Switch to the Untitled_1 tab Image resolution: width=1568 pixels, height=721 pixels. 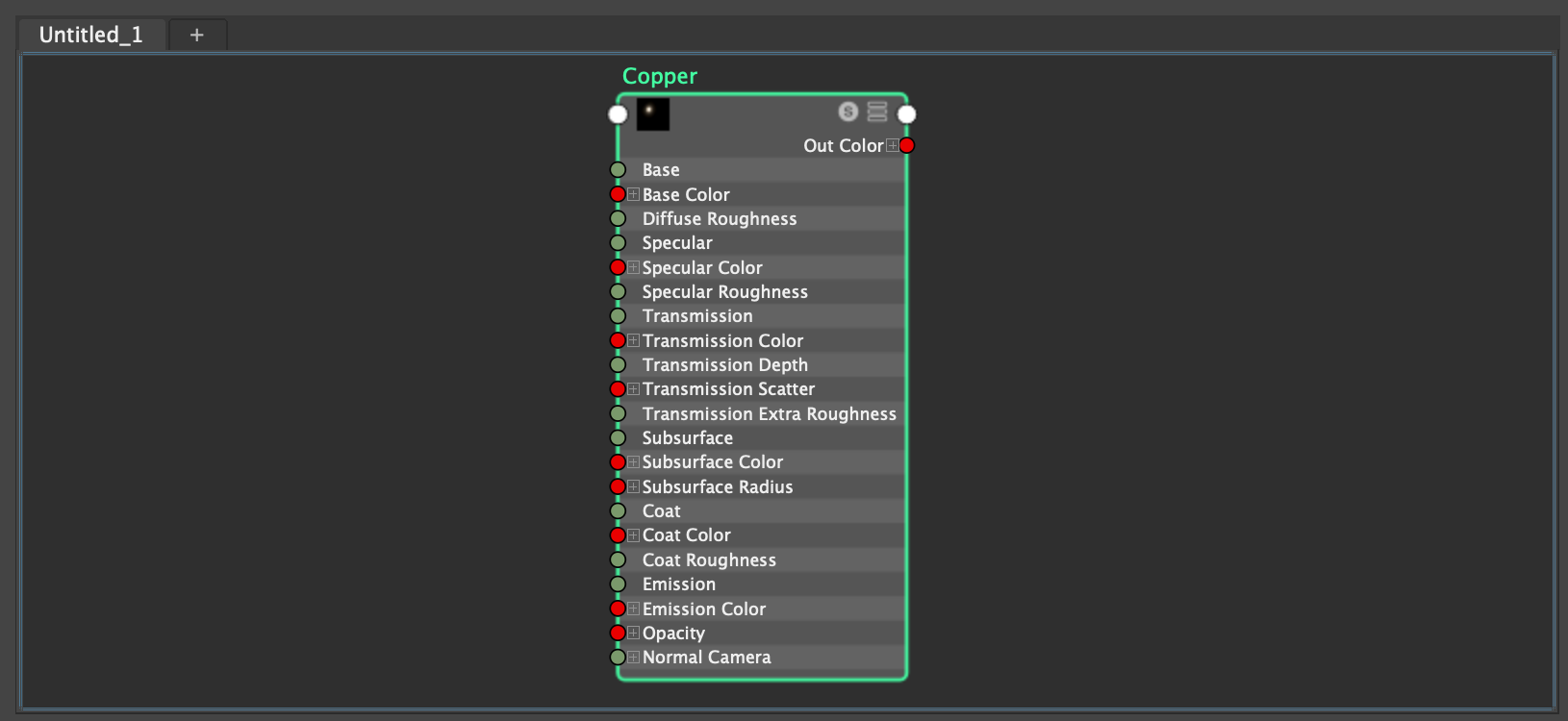[91, 35]
